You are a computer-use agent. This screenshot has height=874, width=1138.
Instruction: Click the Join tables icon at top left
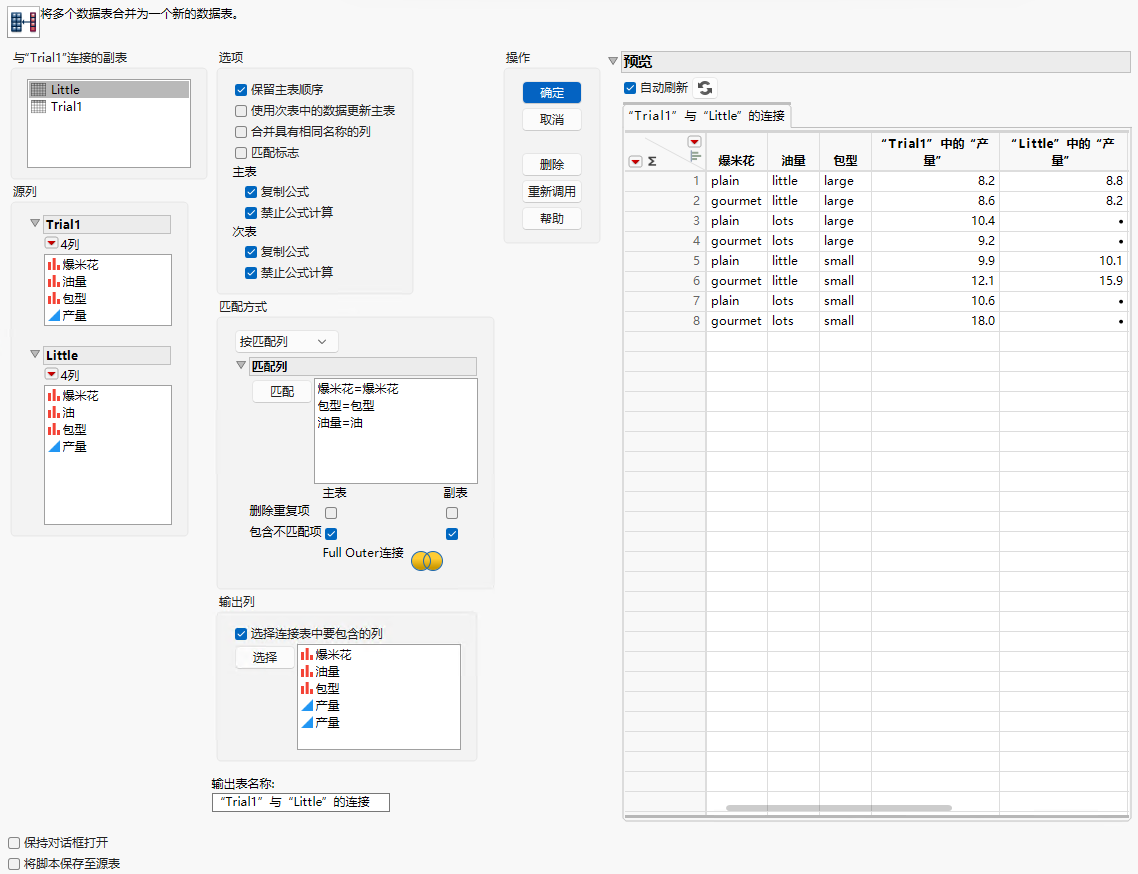pyautogui.click(x=23, y=23)
